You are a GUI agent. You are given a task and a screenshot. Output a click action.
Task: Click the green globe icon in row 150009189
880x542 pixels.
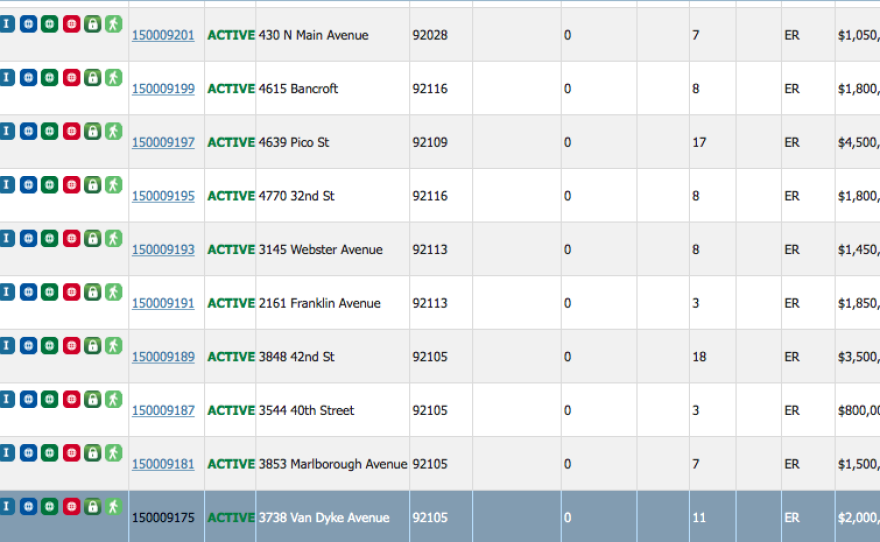(x=49, y=346)
